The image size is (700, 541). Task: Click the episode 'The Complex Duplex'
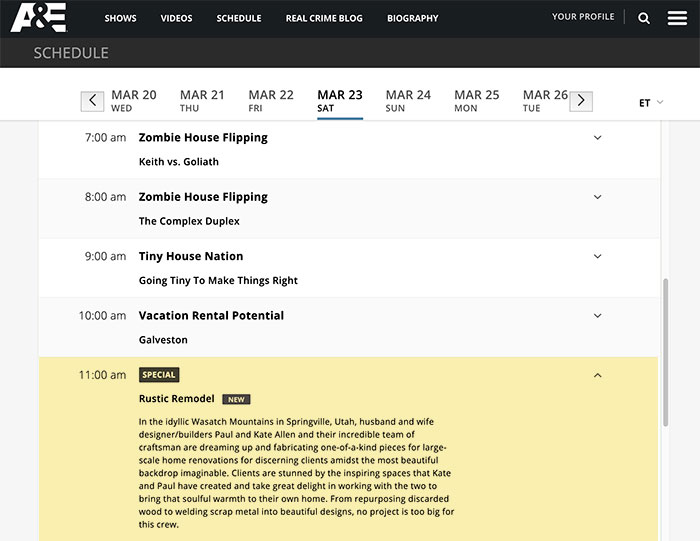pyautogui.click(x=189, y=221)
